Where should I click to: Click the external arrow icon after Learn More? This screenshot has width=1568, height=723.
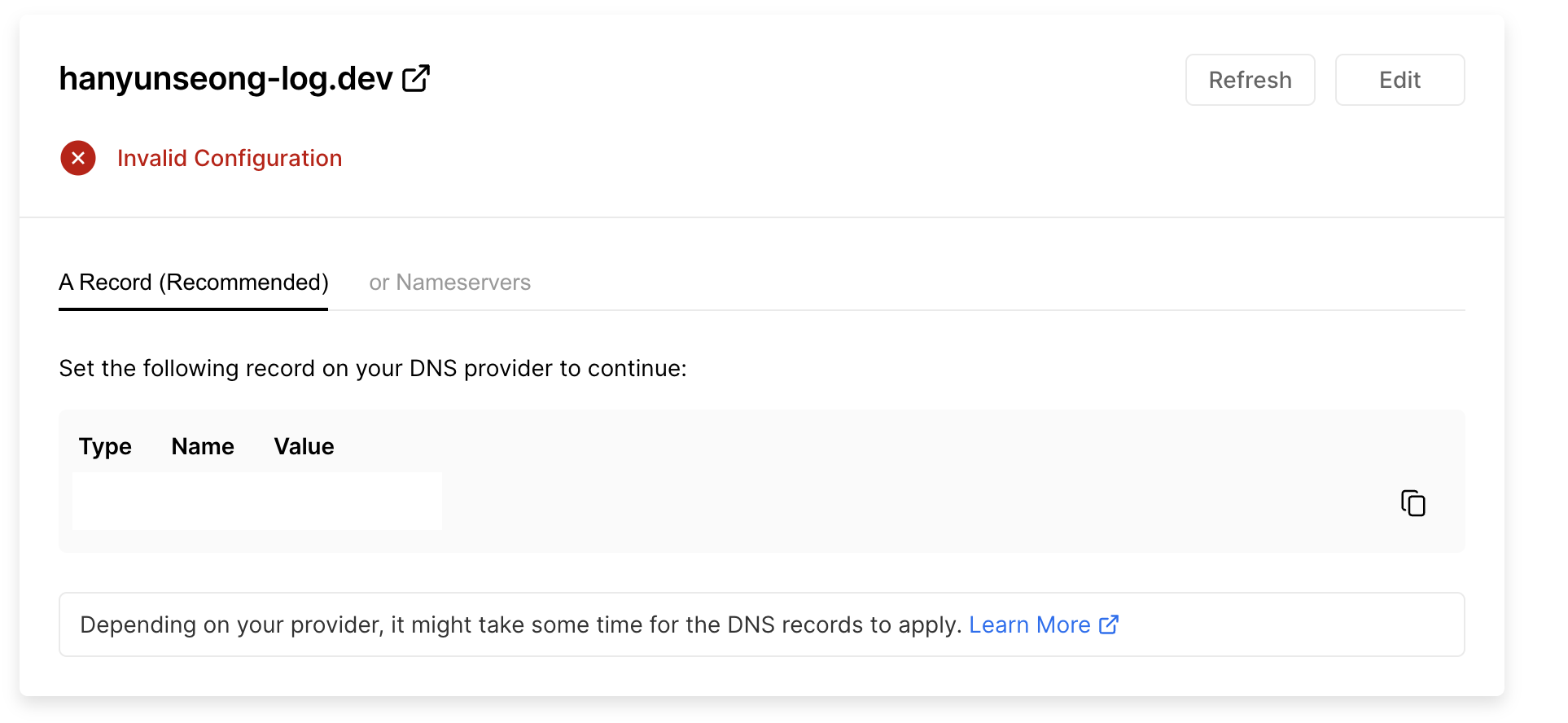click(x=1109, y=624)
